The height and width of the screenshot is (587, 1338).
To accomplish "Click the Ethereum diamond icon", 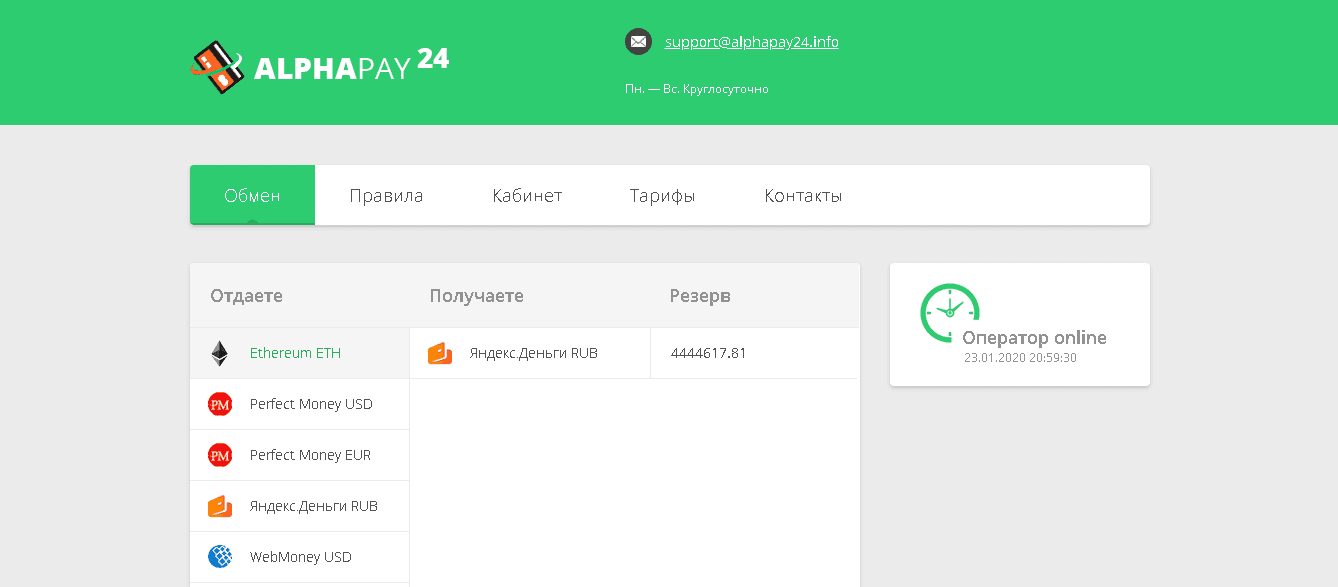I will 219,353.
